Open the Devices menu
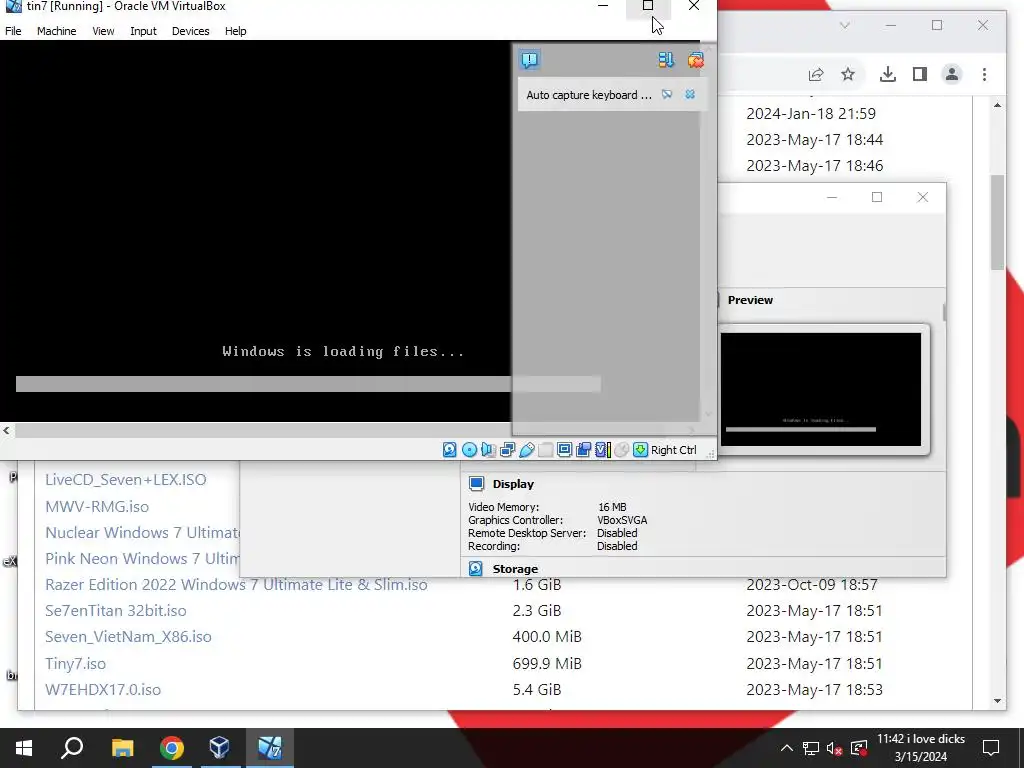 pyautogui.click(x=191, y=31)
